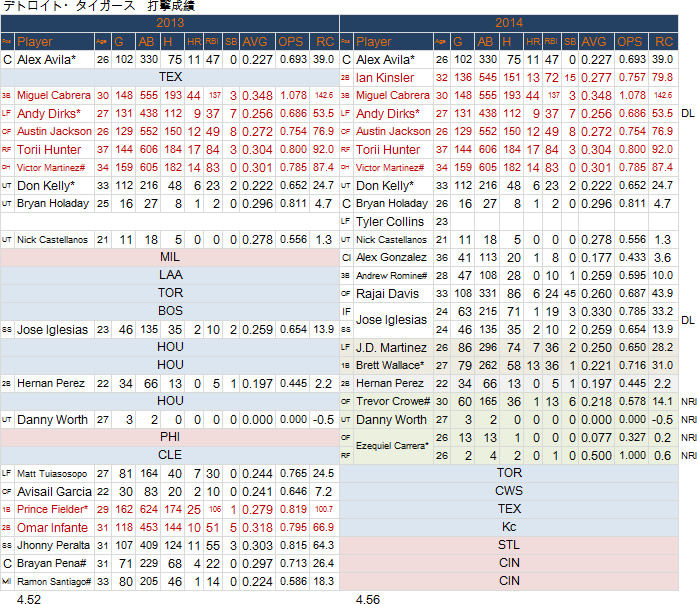Click the 4.52 value below 2013 table

tap(29, 599)
